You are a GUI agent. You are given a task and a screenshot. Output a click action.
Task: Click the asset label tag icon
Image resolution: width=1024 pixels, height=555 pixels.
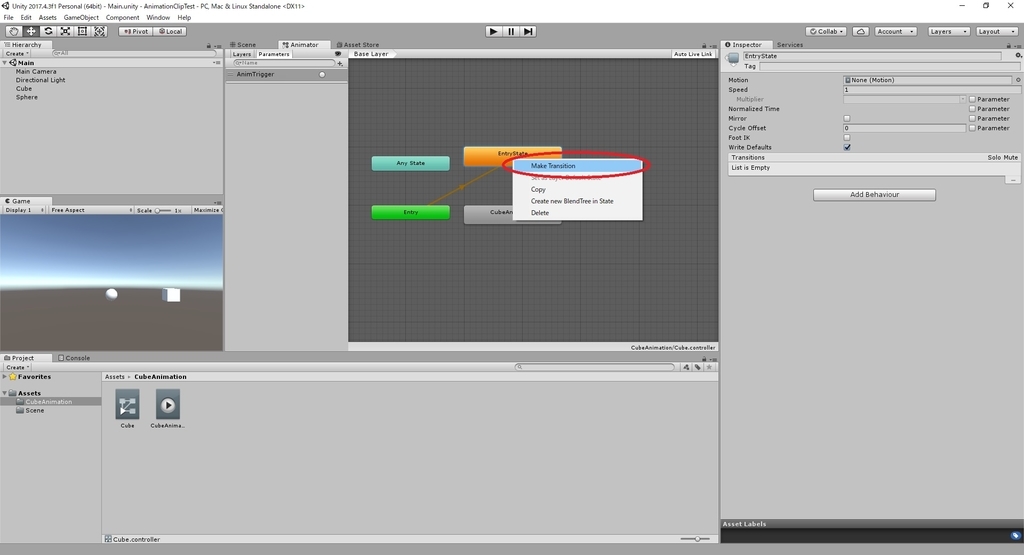(1016, 535)
